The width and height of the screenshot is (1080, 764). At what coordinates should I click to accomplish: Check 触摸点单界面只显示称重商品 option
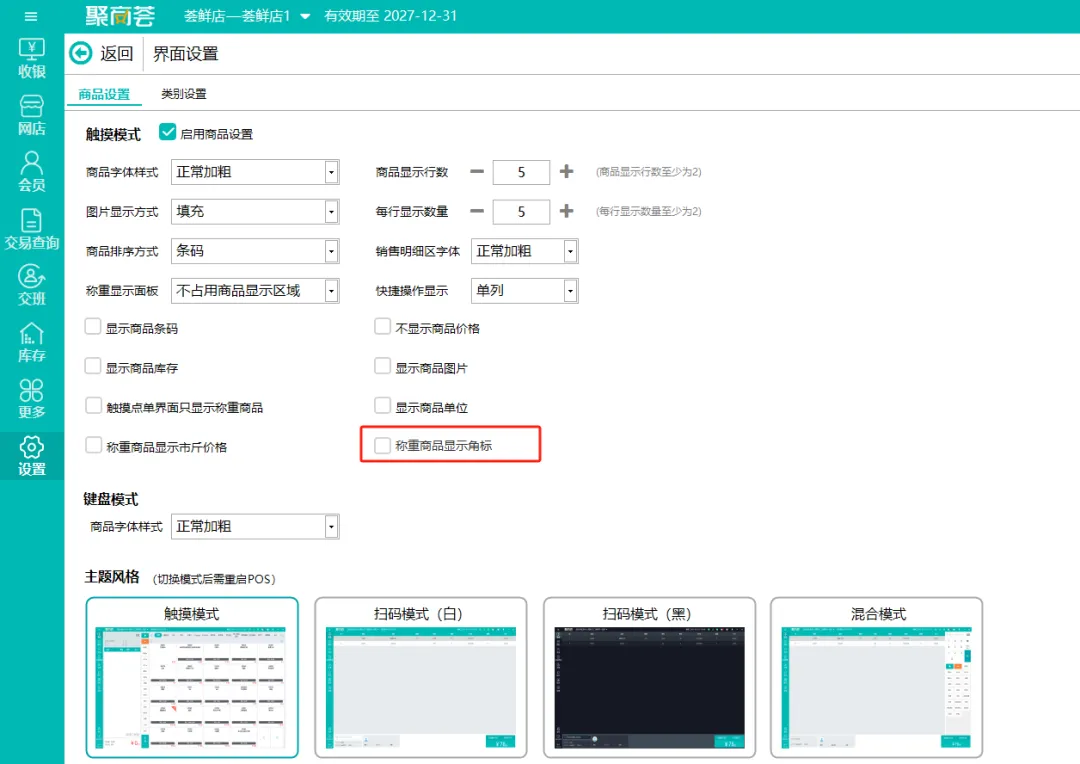pyautogui.click(x=93, y=406)
